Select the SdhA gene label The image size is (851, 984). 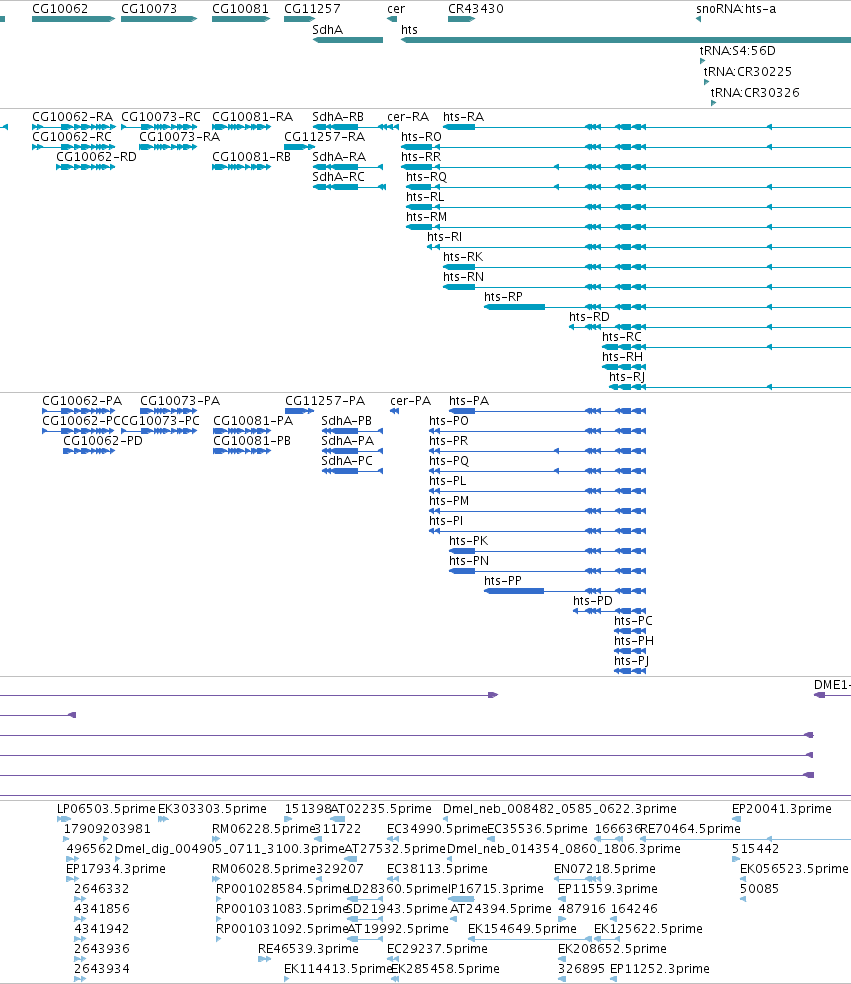[328, 29]
